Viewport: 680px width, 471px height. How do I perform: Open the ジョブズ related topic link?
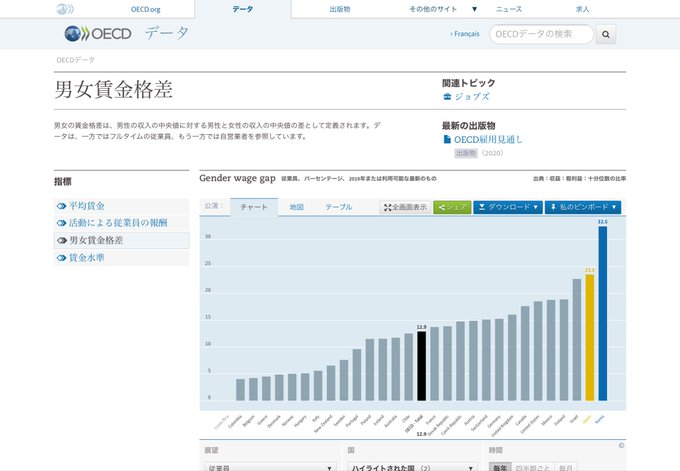click(x=472, y=96)
